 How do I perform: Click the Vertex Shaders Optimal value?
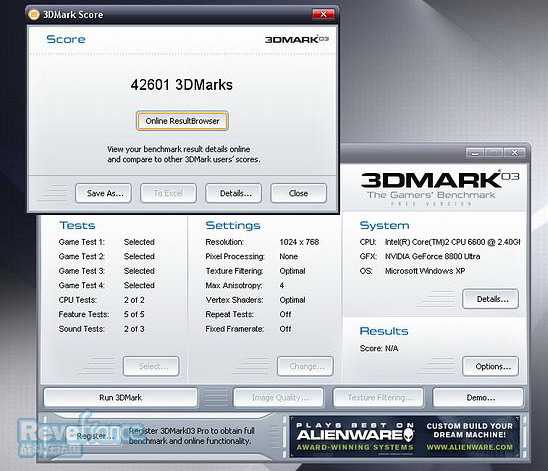pyautogui.click(x=292, y=300)
